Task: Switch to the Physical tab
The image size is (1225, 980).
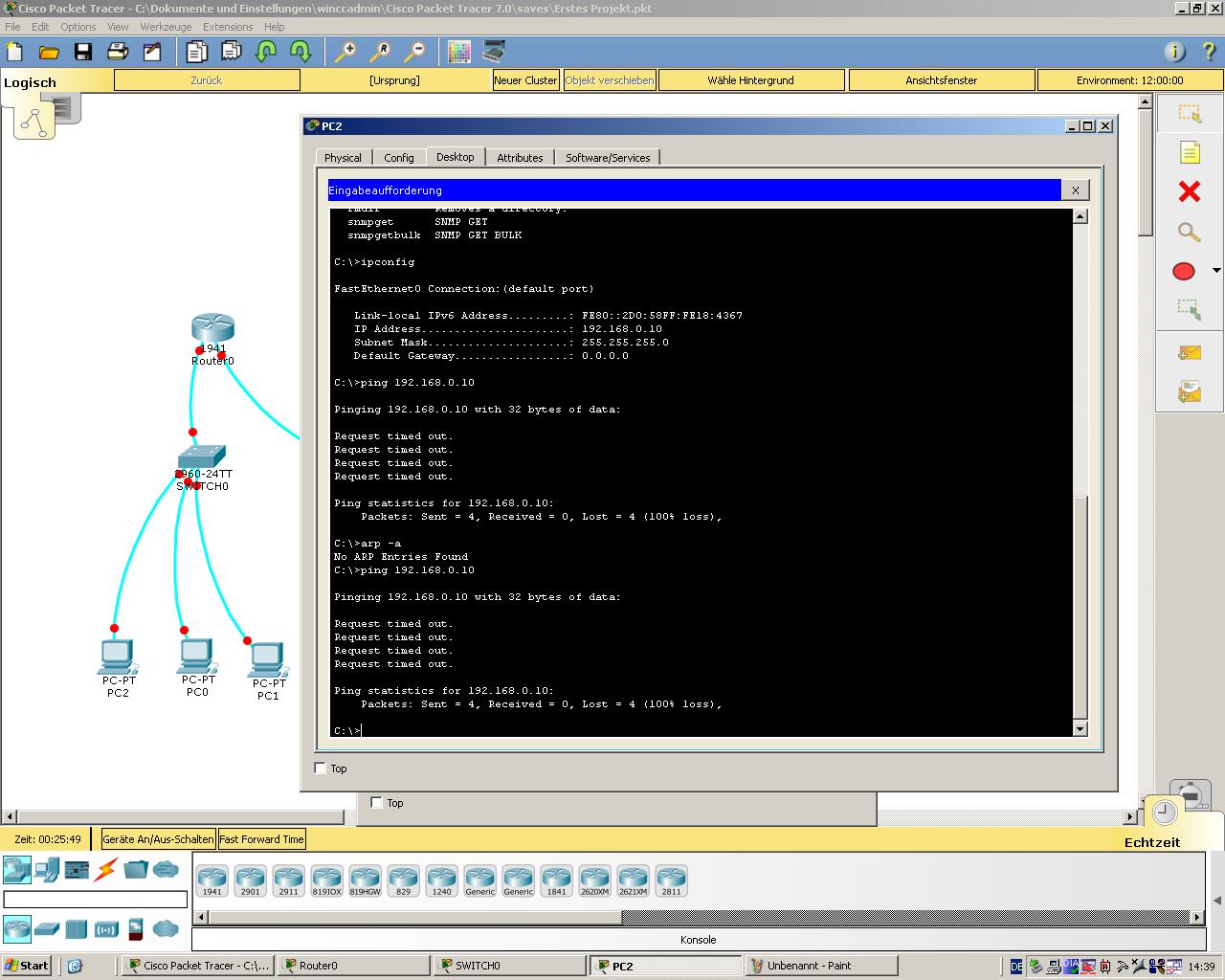Action: click(x=343, y=158)
